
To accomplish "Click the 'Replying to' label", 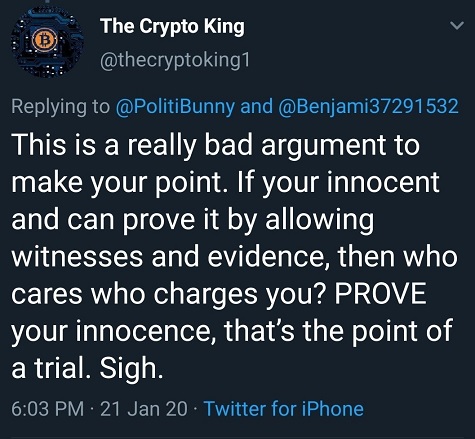I will point(60,107).
